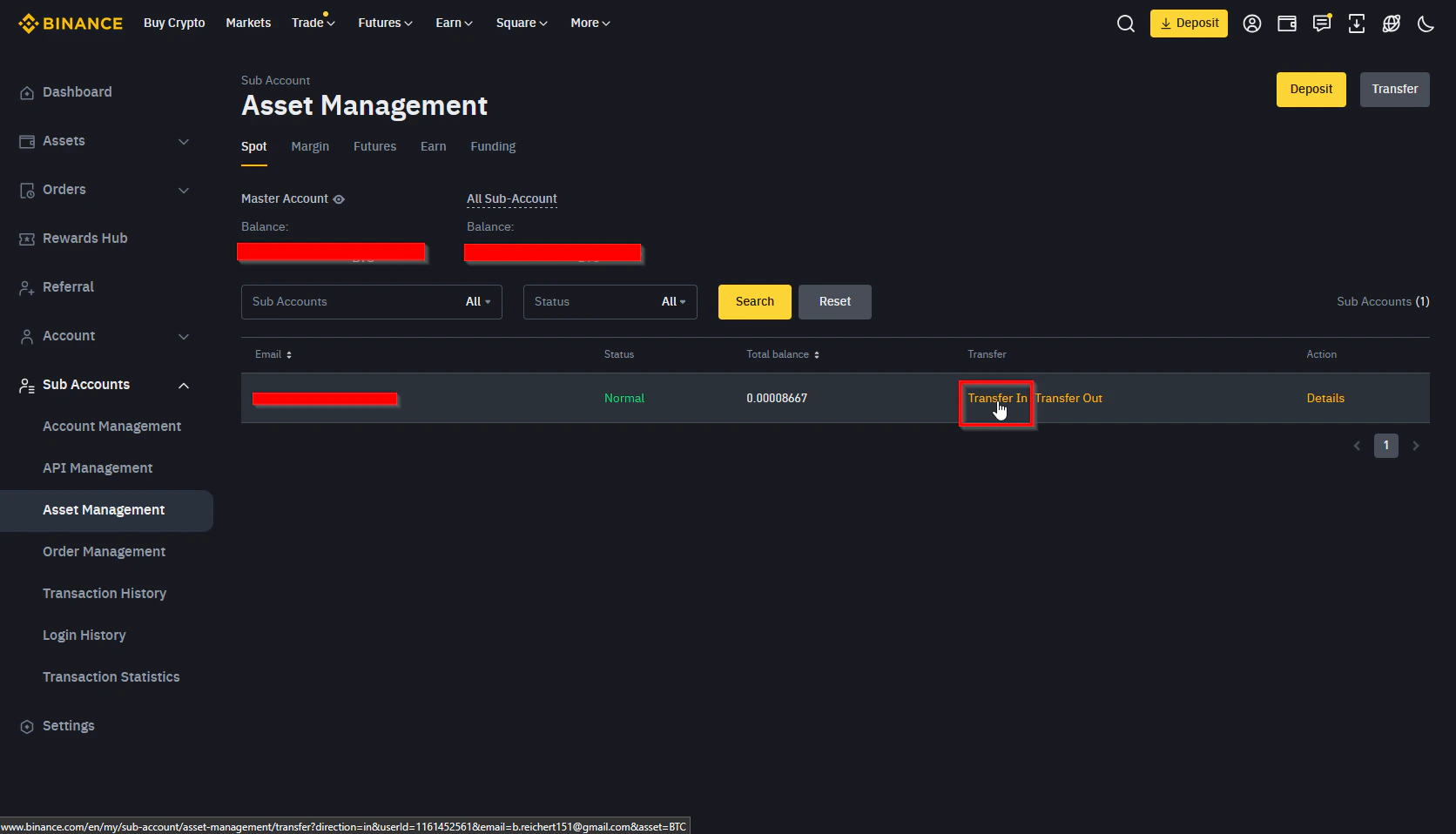Open the wallet overview icon
Image resolution: width=1456 pixels, height=834 pixels.
(1286, 24)
